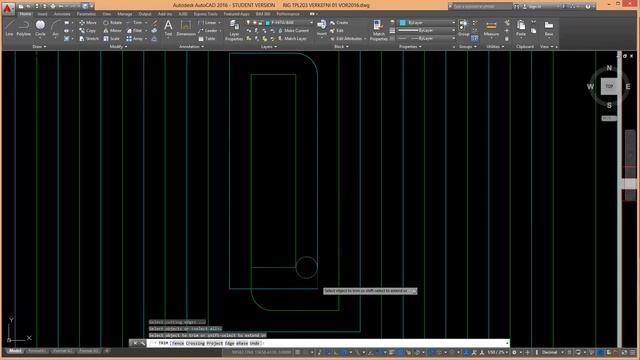Click Edit Attributes in Block panel
The height and width of the screenshot is (360, 640).
[346, 38]
